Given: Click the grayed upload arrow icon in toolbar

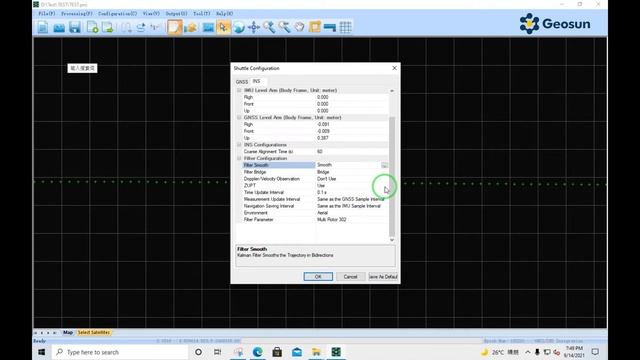Looking at the screenshot, I should [141, 27].
